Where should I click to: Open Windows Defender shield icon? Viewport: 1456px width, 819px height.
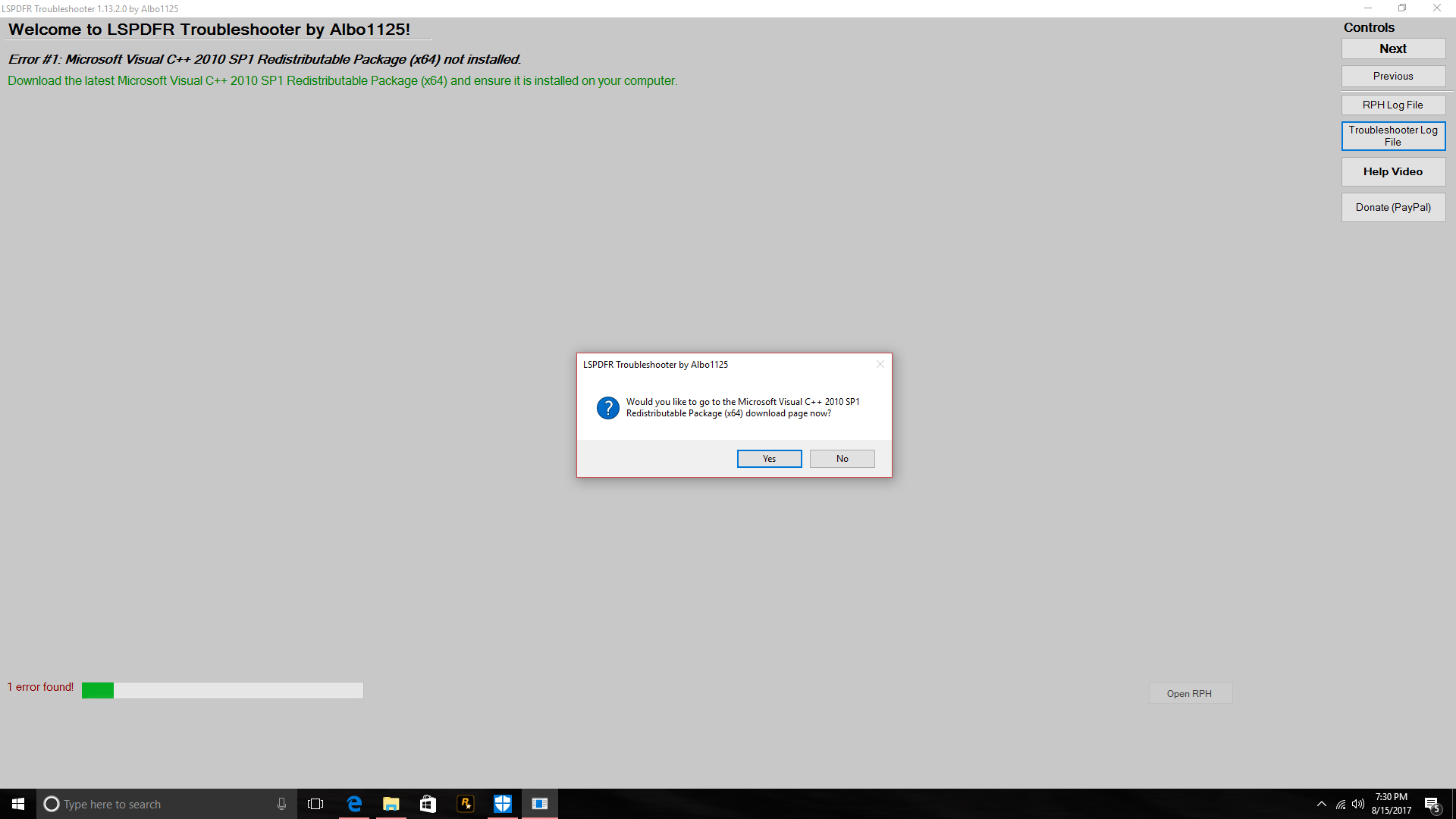point(503,804)
